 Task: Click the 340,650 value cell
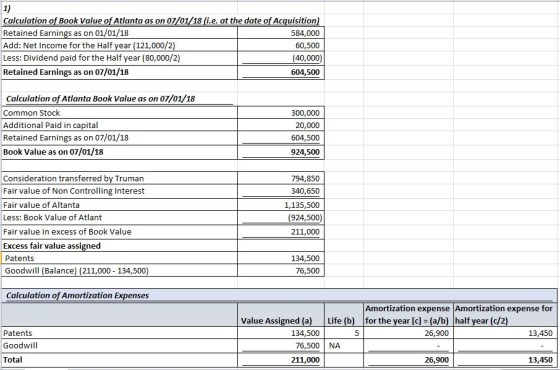pos(281,191)
